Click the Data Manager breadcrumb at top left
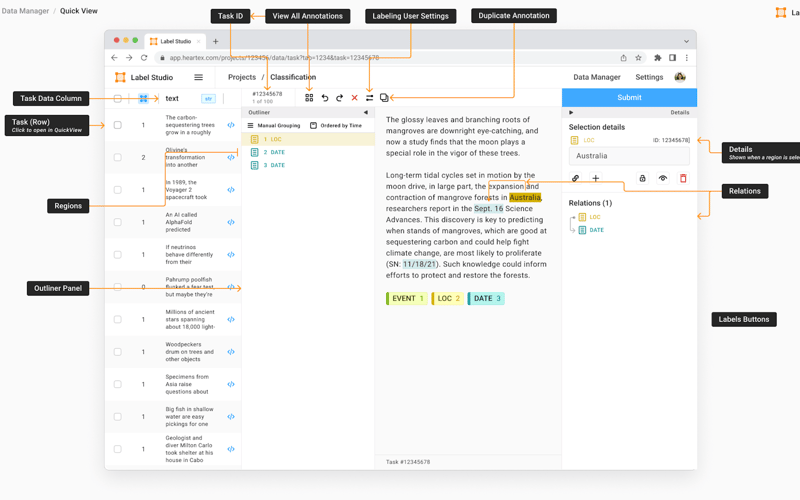 pyautogui.click(x=25, y=11)
